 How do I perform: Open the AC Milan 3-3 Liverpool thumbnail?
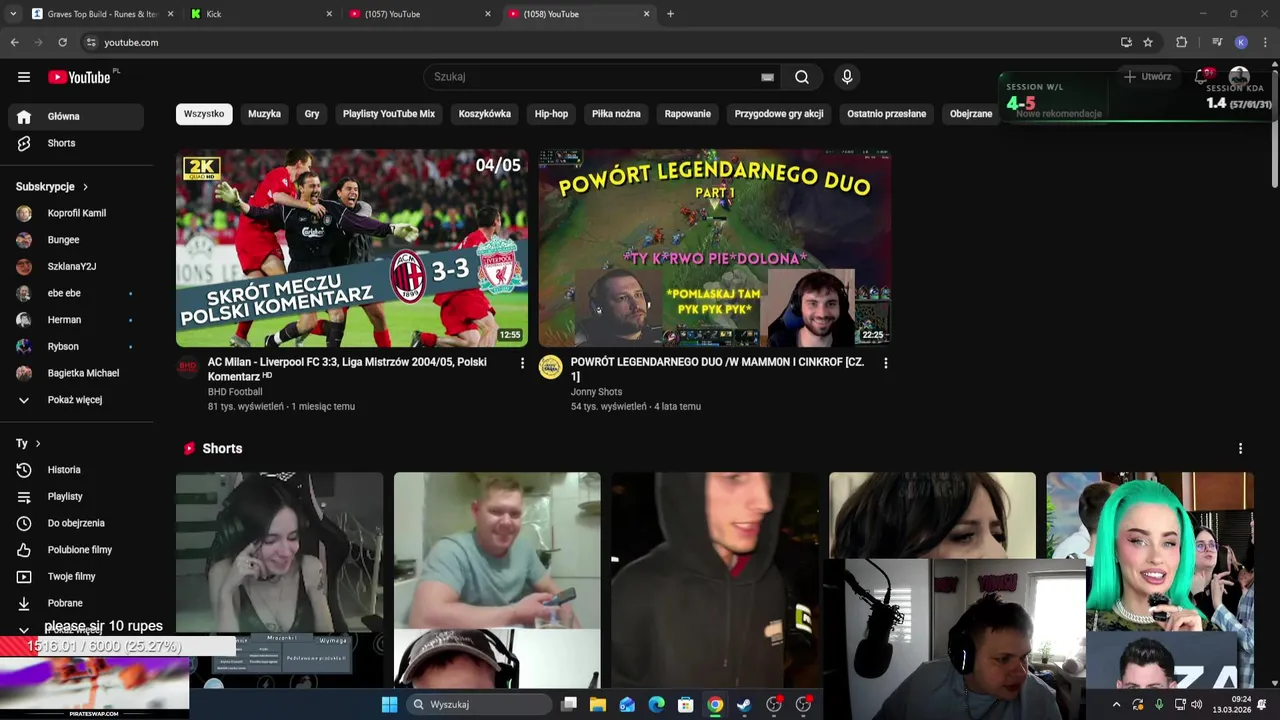point(352,248)
